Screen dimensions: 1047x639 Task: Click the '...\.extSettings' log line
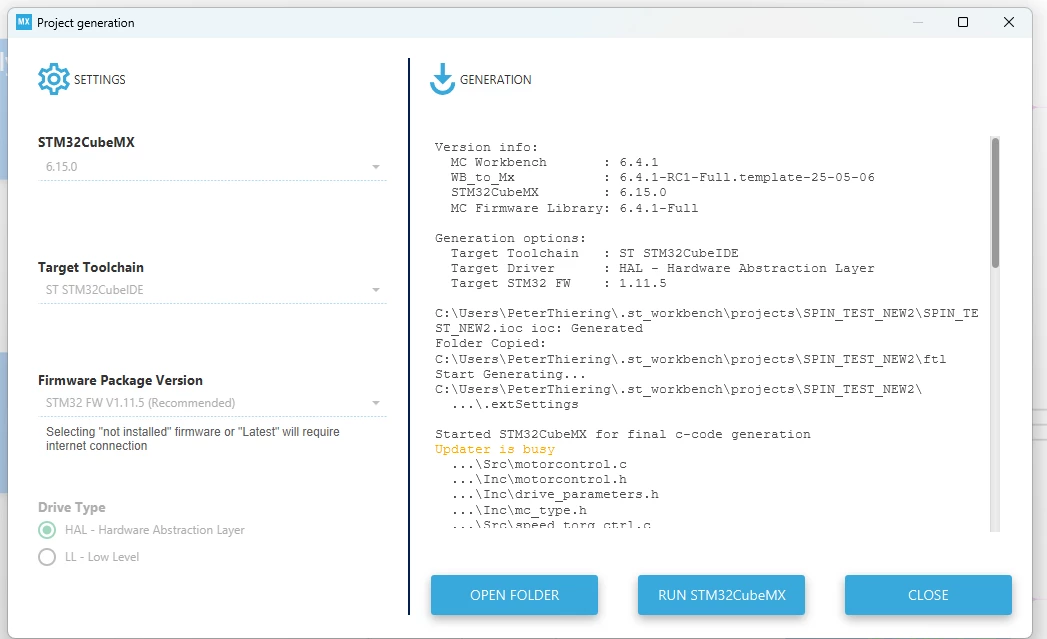click(515, 405)
